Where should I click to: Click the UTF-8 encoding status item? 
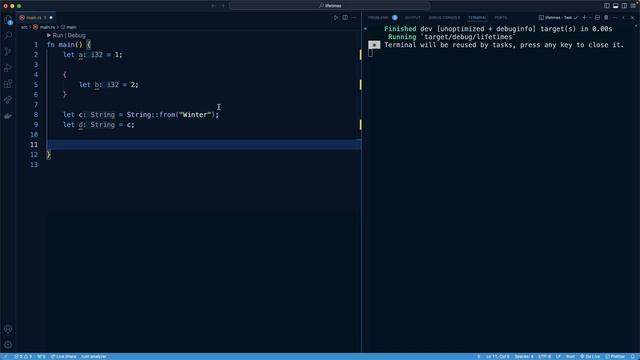click(544, 357)
